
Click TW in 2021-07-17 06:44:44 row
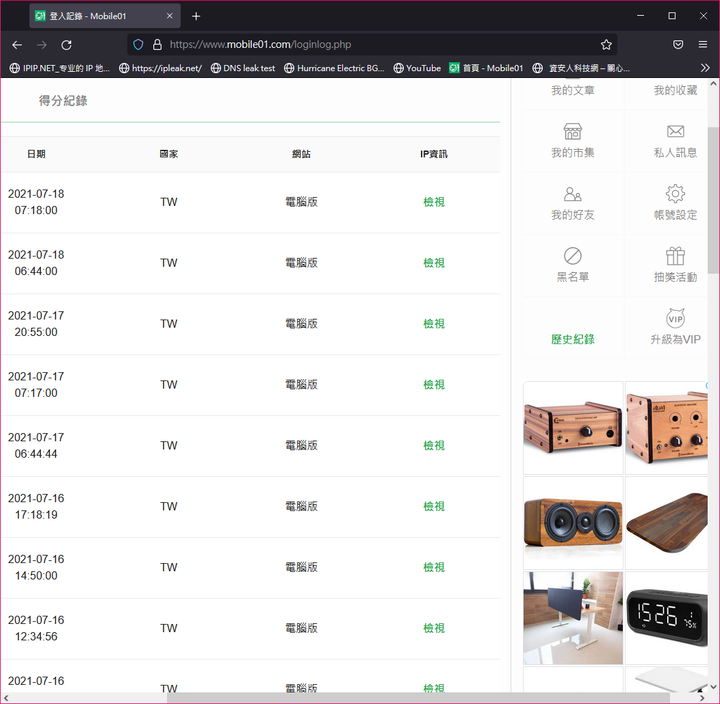169,445
